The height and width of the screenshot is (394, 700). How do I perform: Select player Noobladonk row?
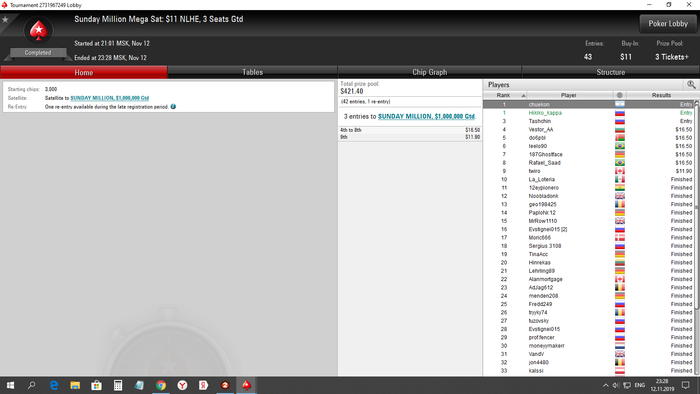589,196
